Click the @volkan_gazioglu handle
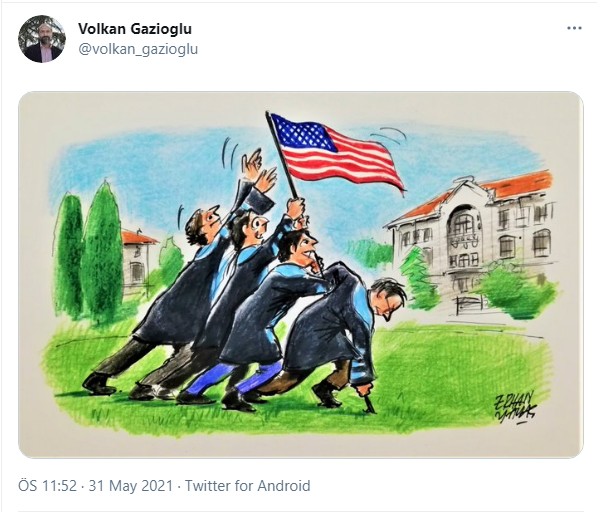This screenshot has width=601, height=512. 138,49
